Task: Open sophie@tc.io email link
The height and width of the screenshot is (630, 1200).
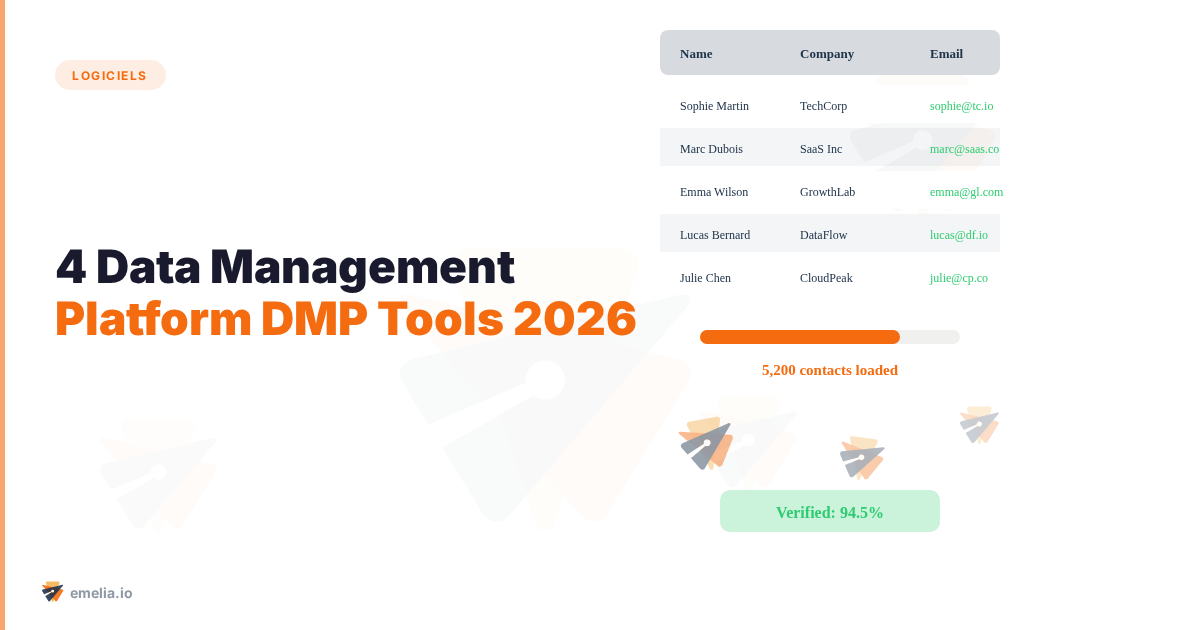Action: (x=961, y=105)
